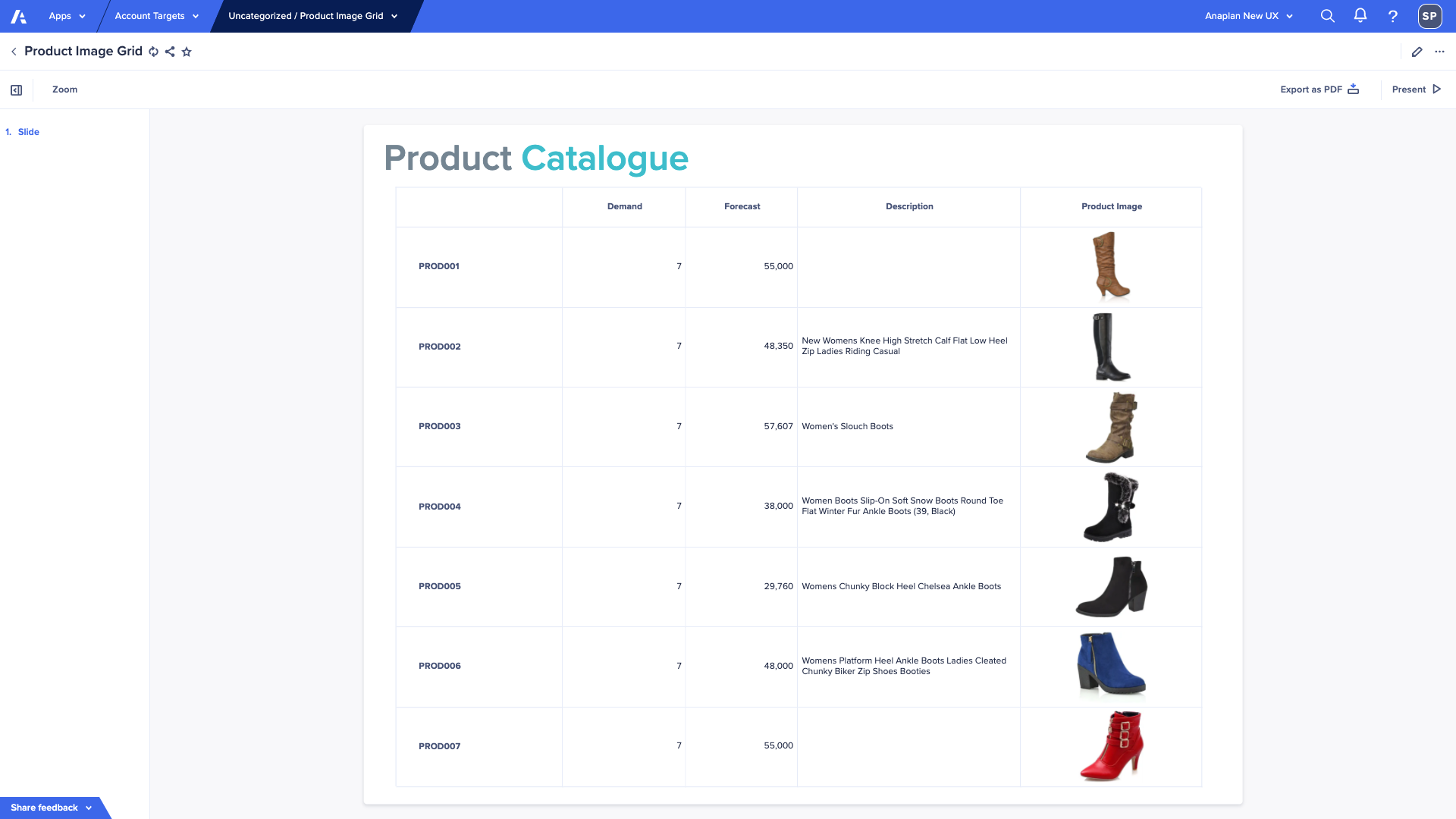
Task: Click the blue ankle boot product image
Action: [x=1110, y=665]
